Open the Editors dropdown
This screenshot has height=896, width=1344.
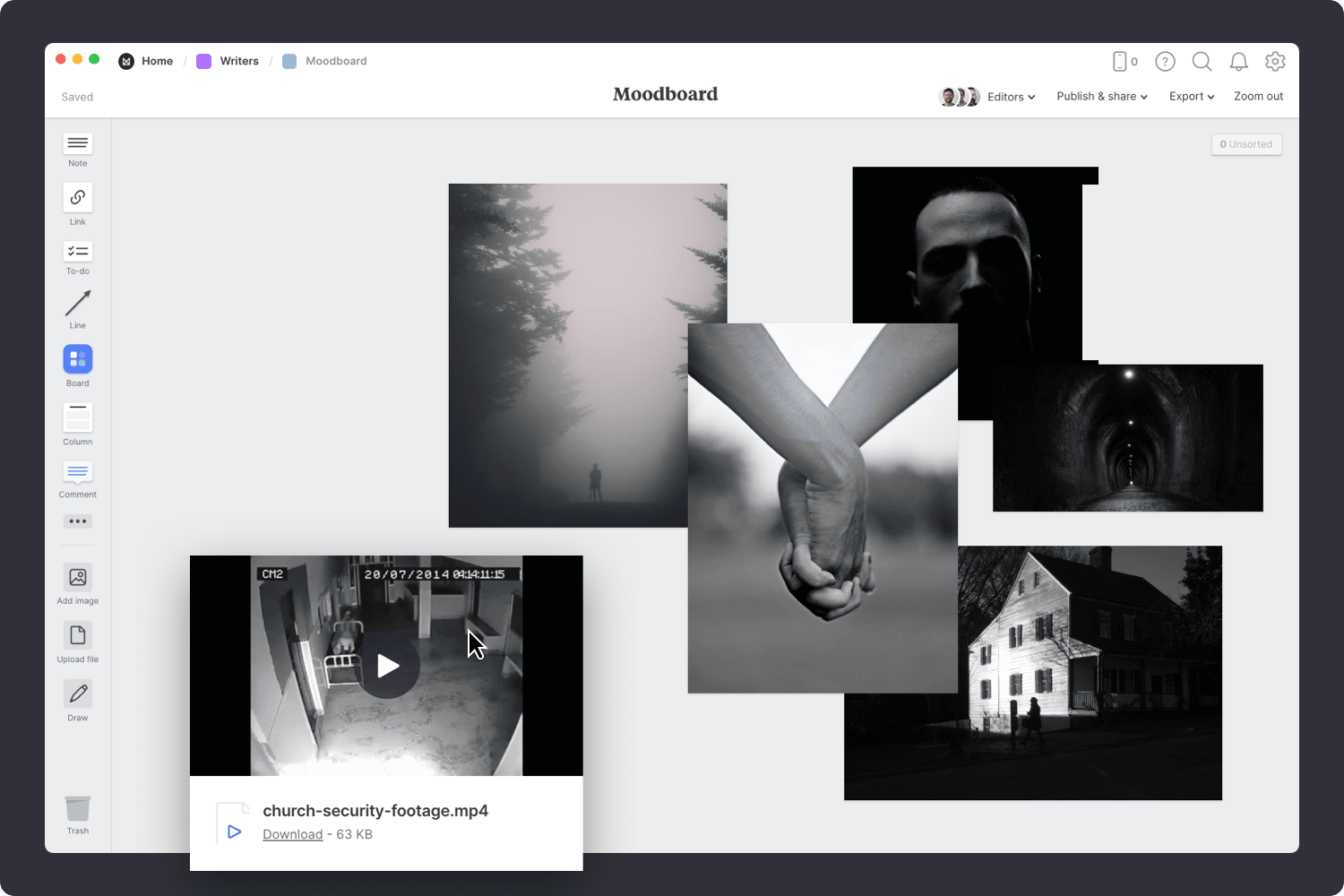tap(1010, 96)
